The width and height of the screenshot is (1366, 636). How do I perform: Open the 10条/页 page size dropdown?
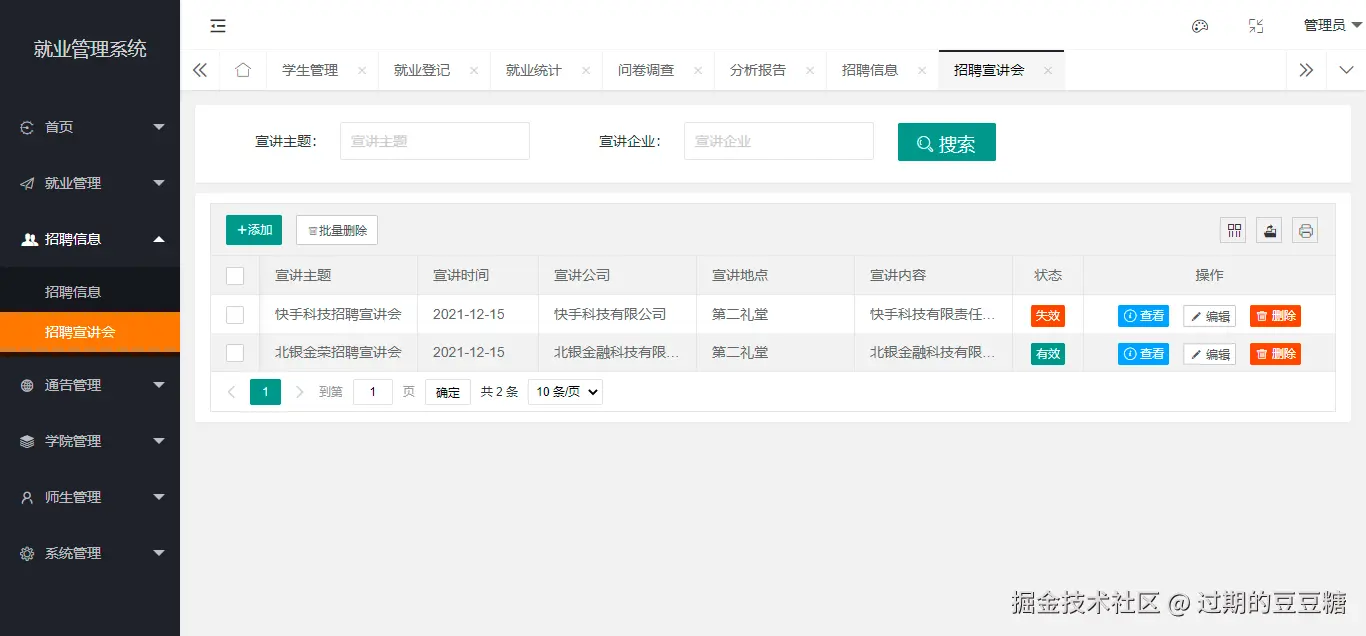(x=564, y=391)
